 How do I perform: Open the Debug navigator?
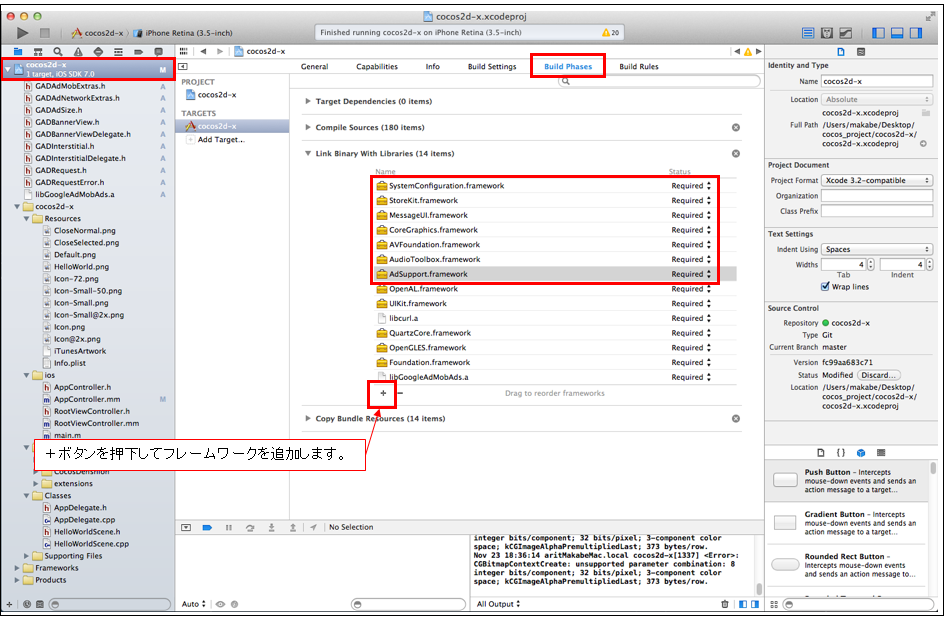[118, 52]
